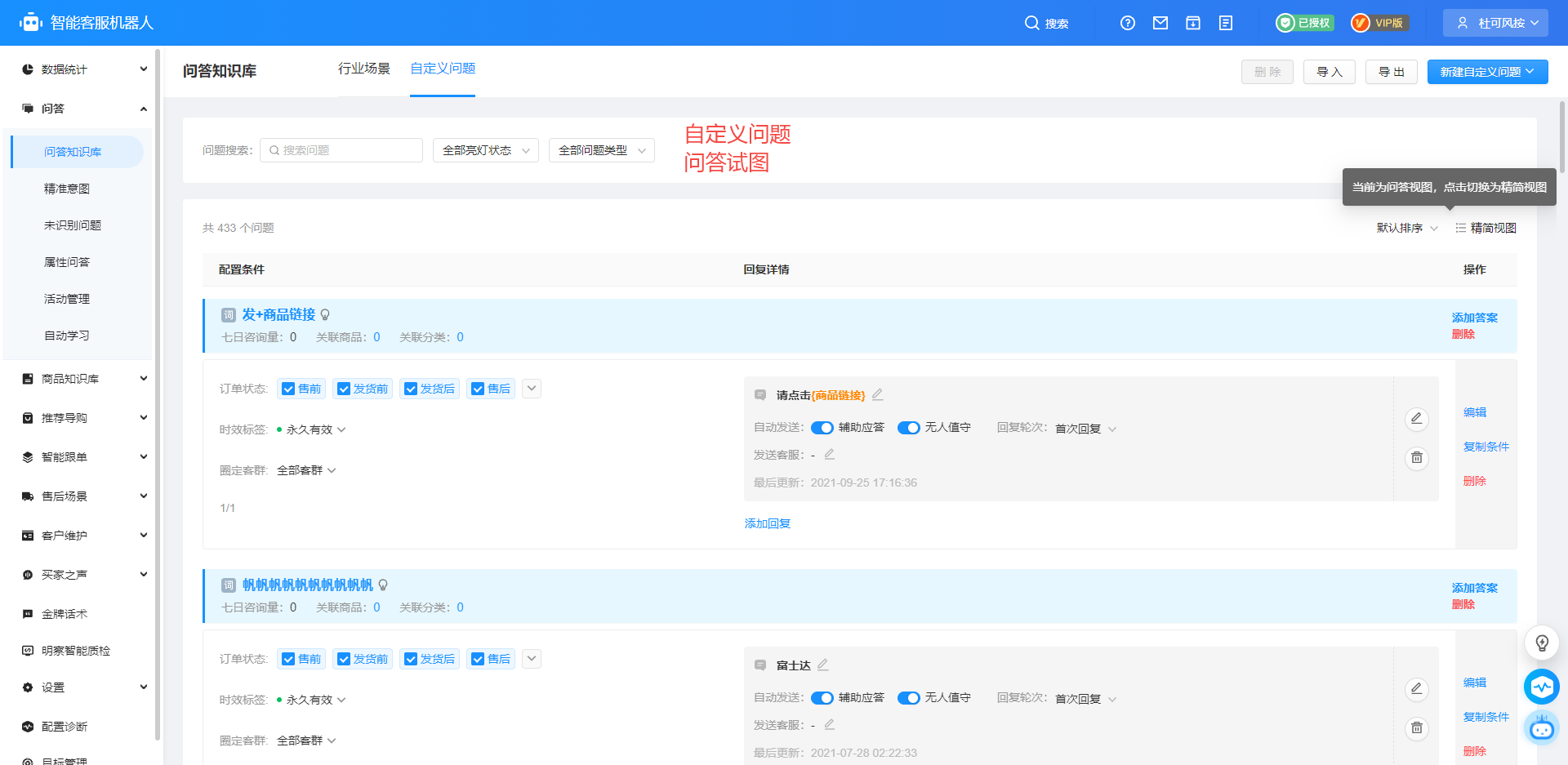Click round edit icon for 富士达 reply

coord(1417,689)
